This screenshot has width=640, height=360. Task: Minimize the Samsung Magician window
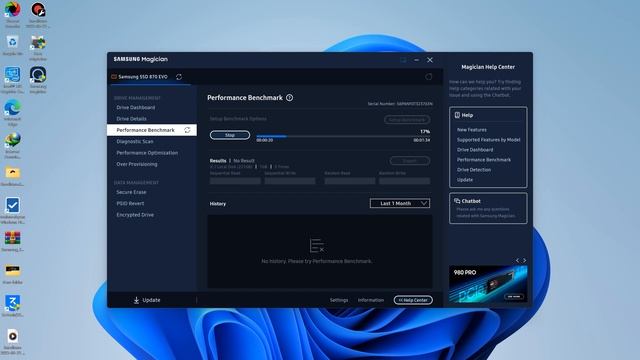(416, 60)
